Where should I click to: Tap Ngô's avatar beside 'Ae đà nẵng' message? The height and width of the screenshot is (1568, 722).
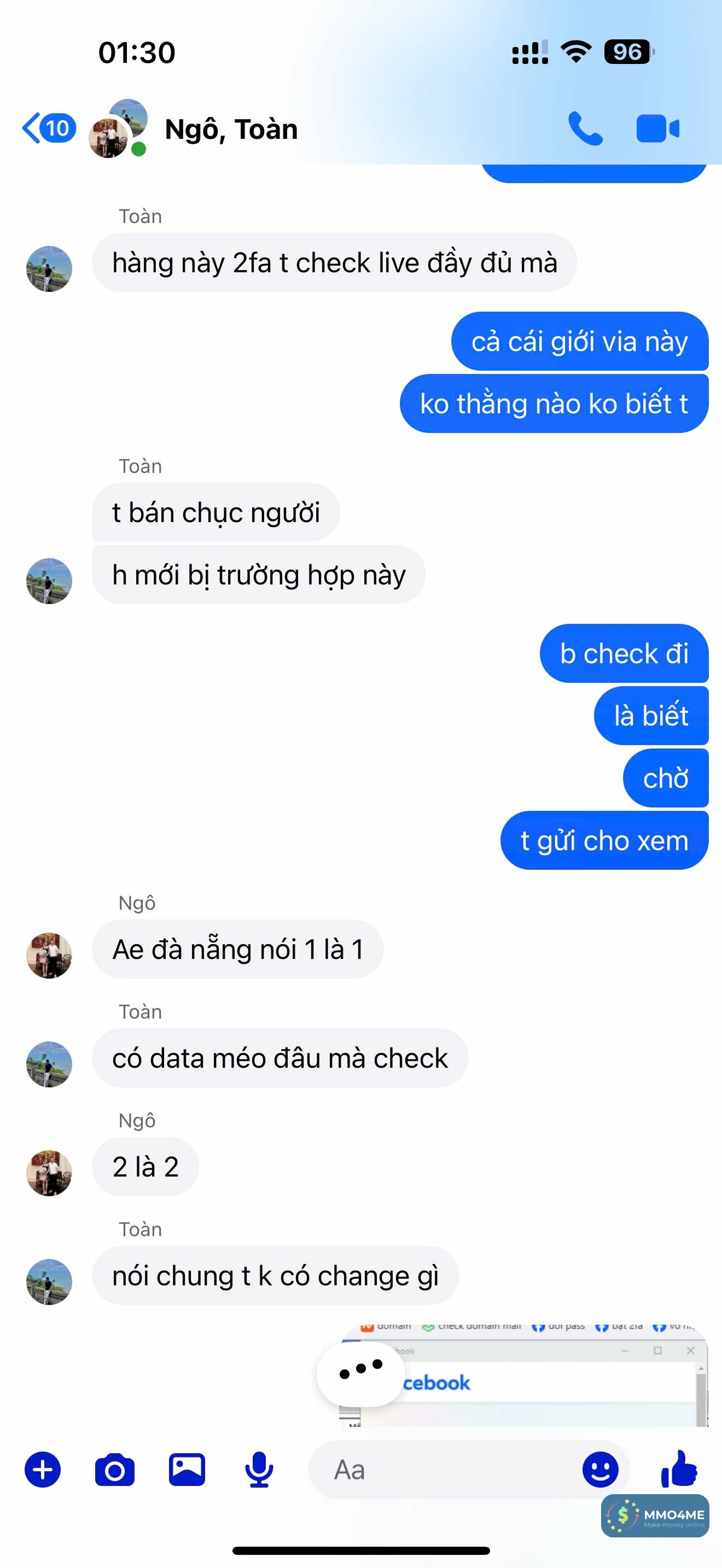49,955
